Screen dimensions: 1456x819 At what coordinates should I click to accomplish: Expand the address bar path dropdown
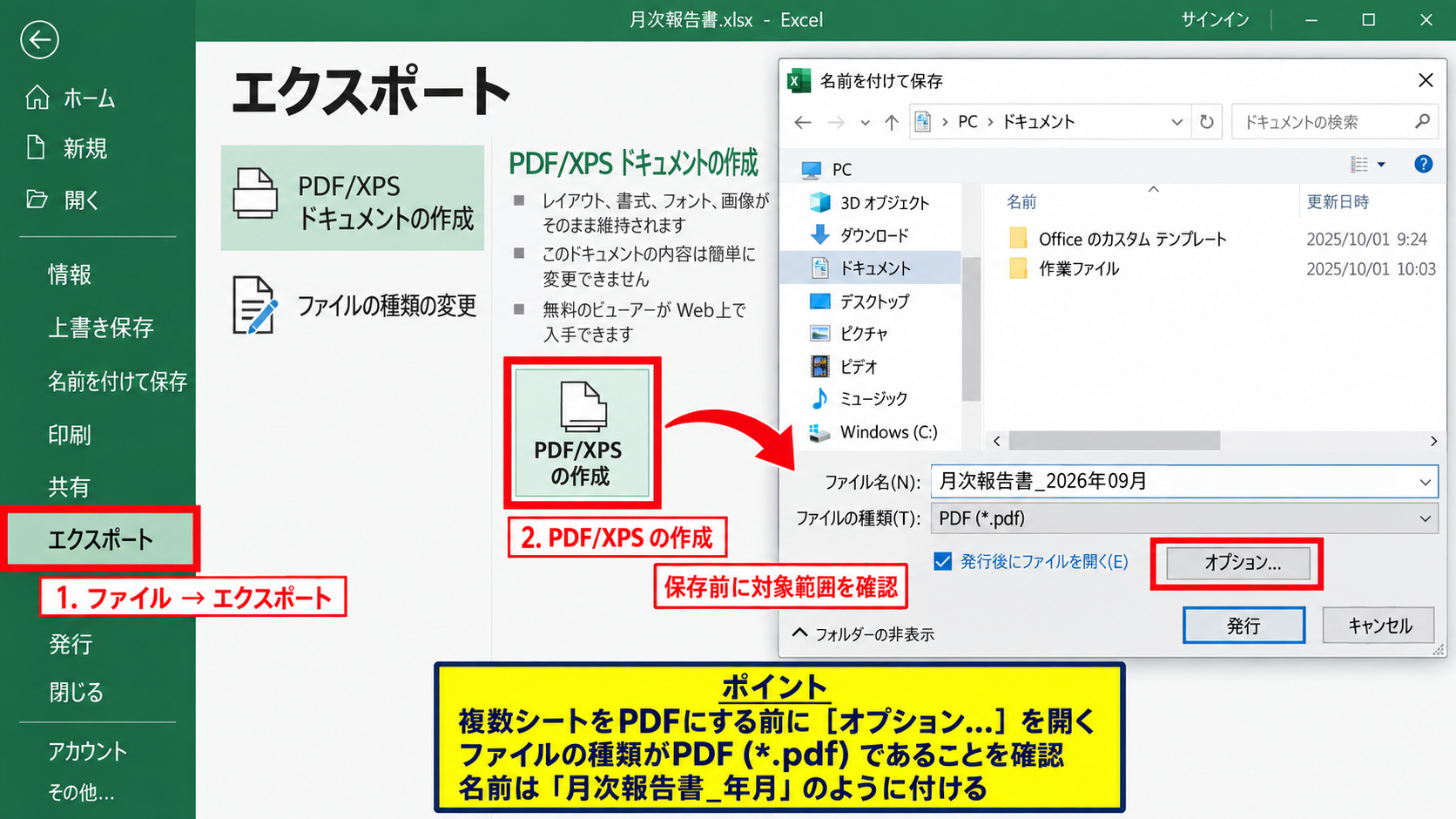pos(1176,122)
